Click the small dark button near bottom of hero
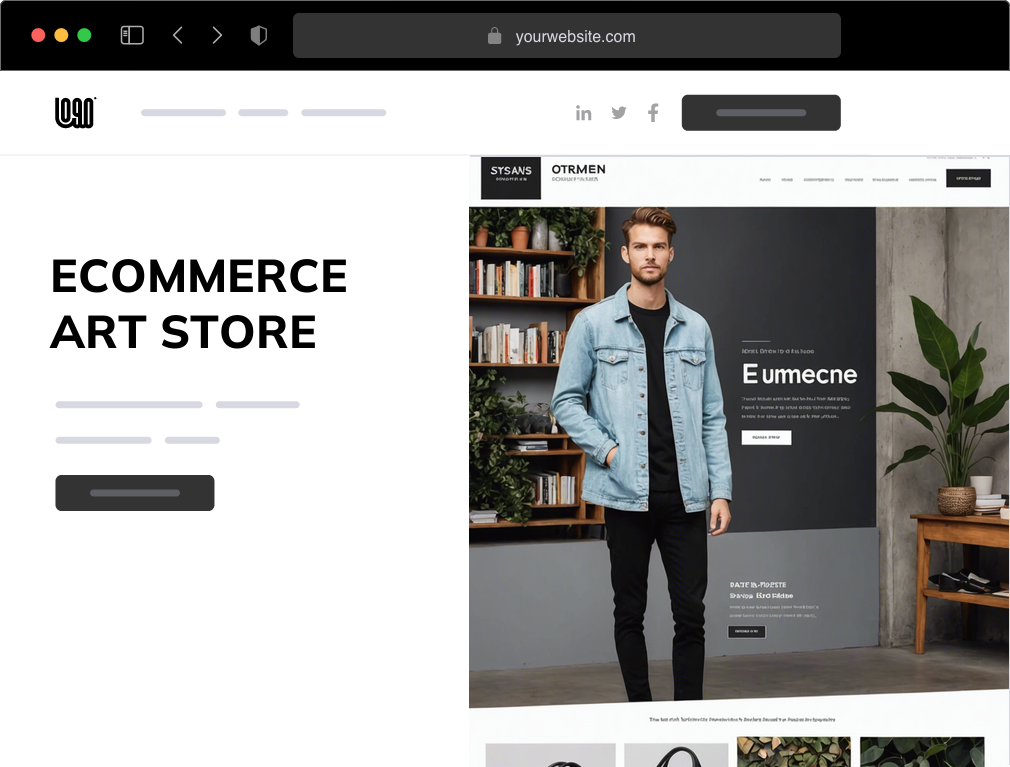The height and width of the screenshot is (767, 1010). click(747, 631)
